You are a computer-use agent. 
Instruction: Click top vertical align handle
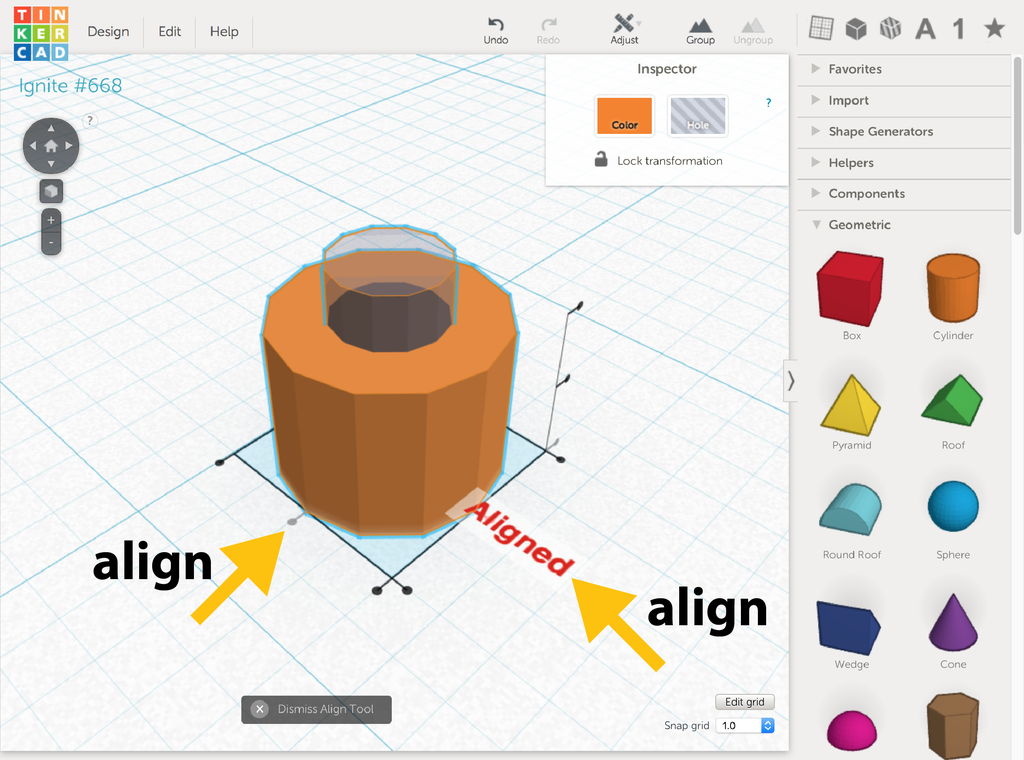pyautogui.click(x=579, y=305)
